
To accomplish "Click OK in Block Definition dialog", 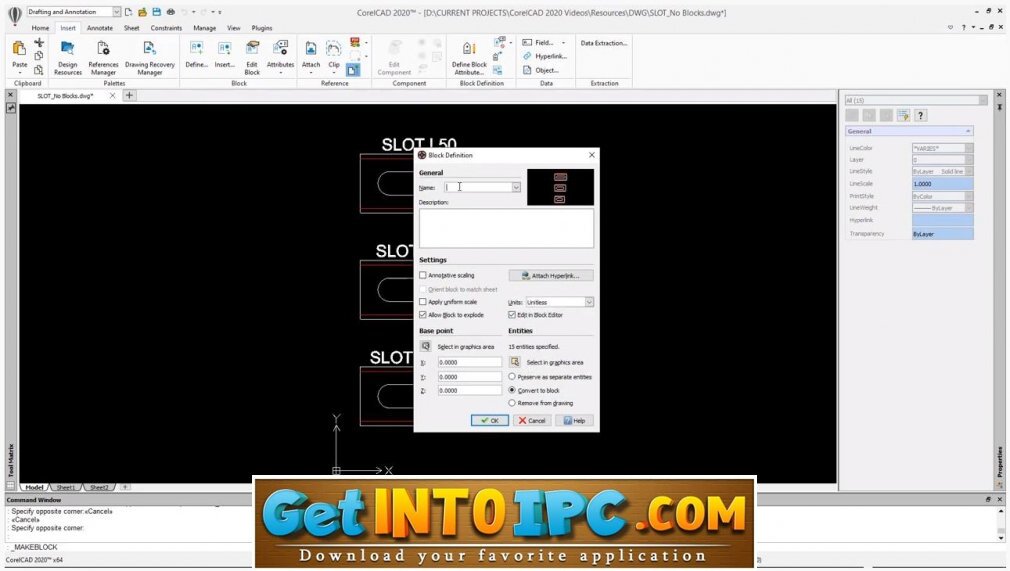I will [x=490, y=420].
